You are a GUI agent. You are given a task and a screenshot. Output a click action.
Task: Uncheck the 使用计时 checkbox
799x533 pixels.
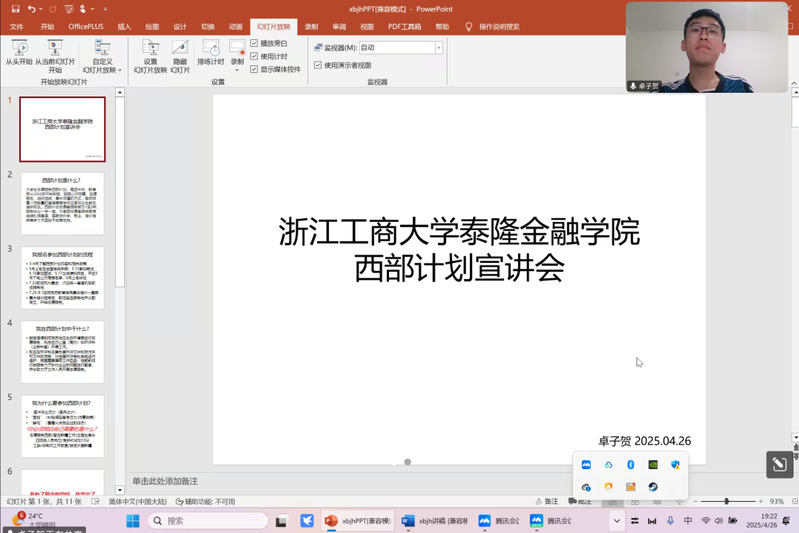[254, 57]
